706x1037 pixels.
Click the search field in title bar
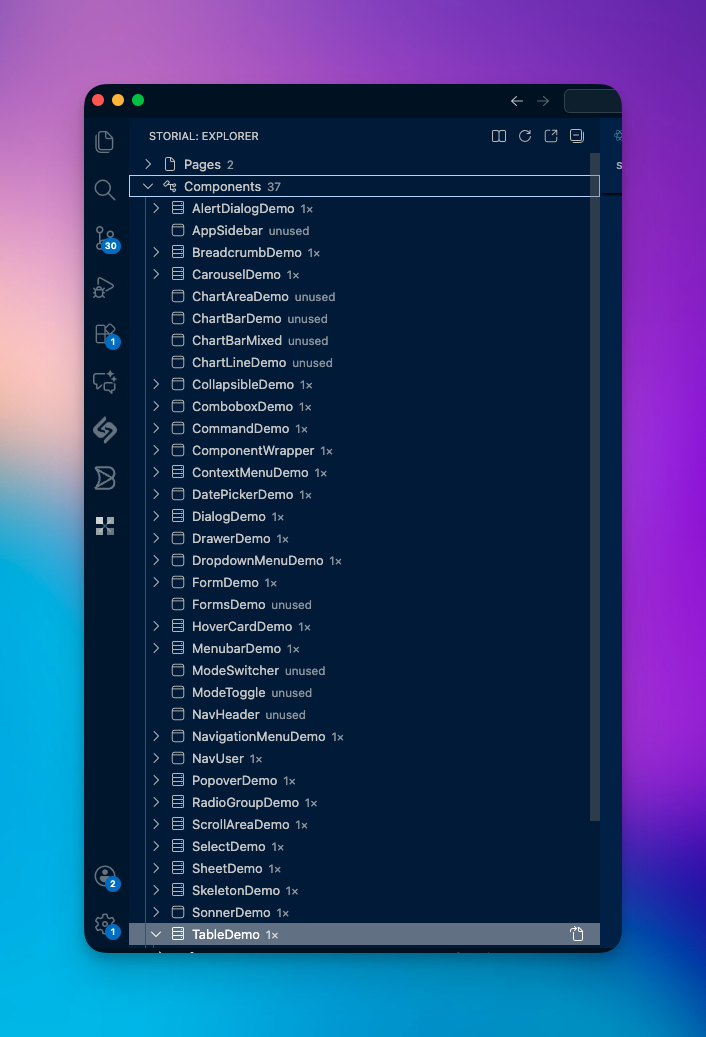[x=592, y=101]
